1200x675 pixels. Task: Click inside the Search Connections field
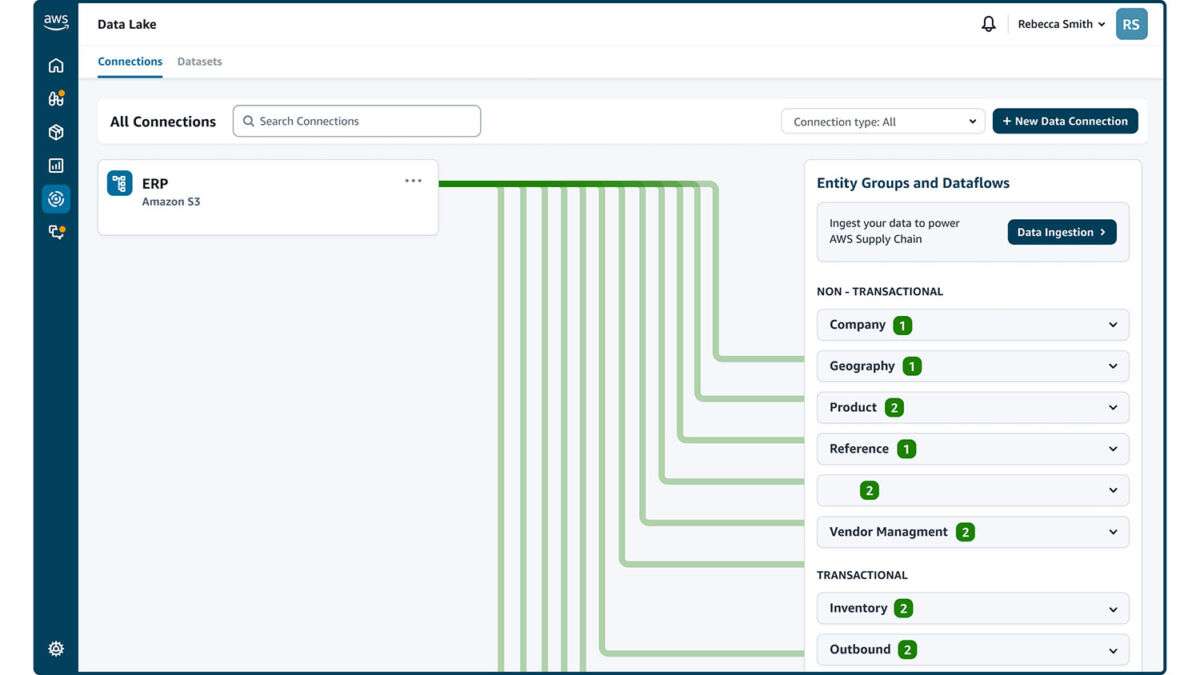(x=356, y=120)
